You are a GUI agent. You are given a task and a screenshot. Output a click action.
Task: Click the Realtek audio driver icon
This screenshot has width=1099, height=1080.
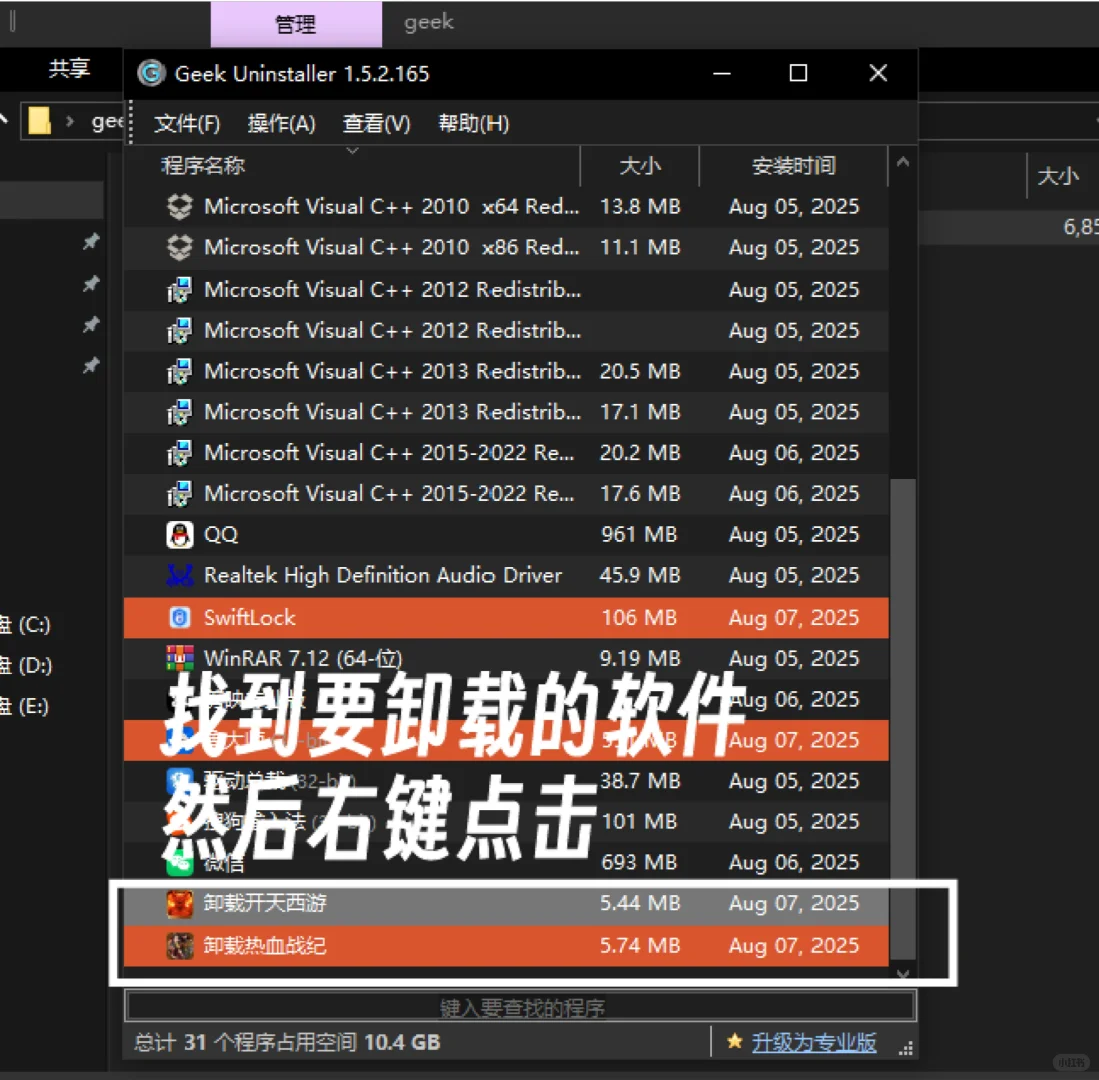(179, 575)
